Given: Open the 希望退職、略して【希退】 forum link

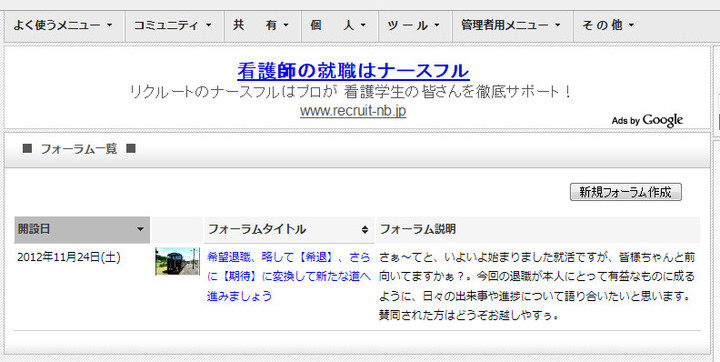Looking at the screenshot, I should click(288, 276).
